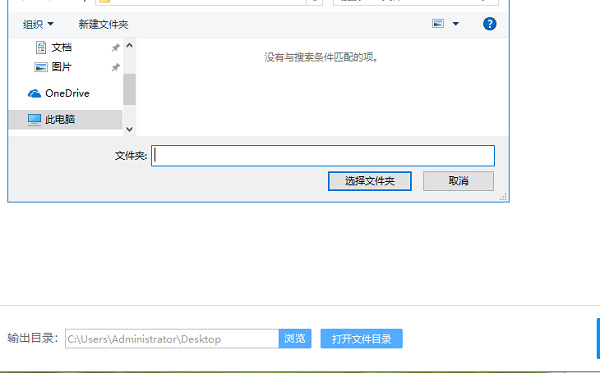
Task: Click the view mode icon
Action: click(x=438, y=24)
